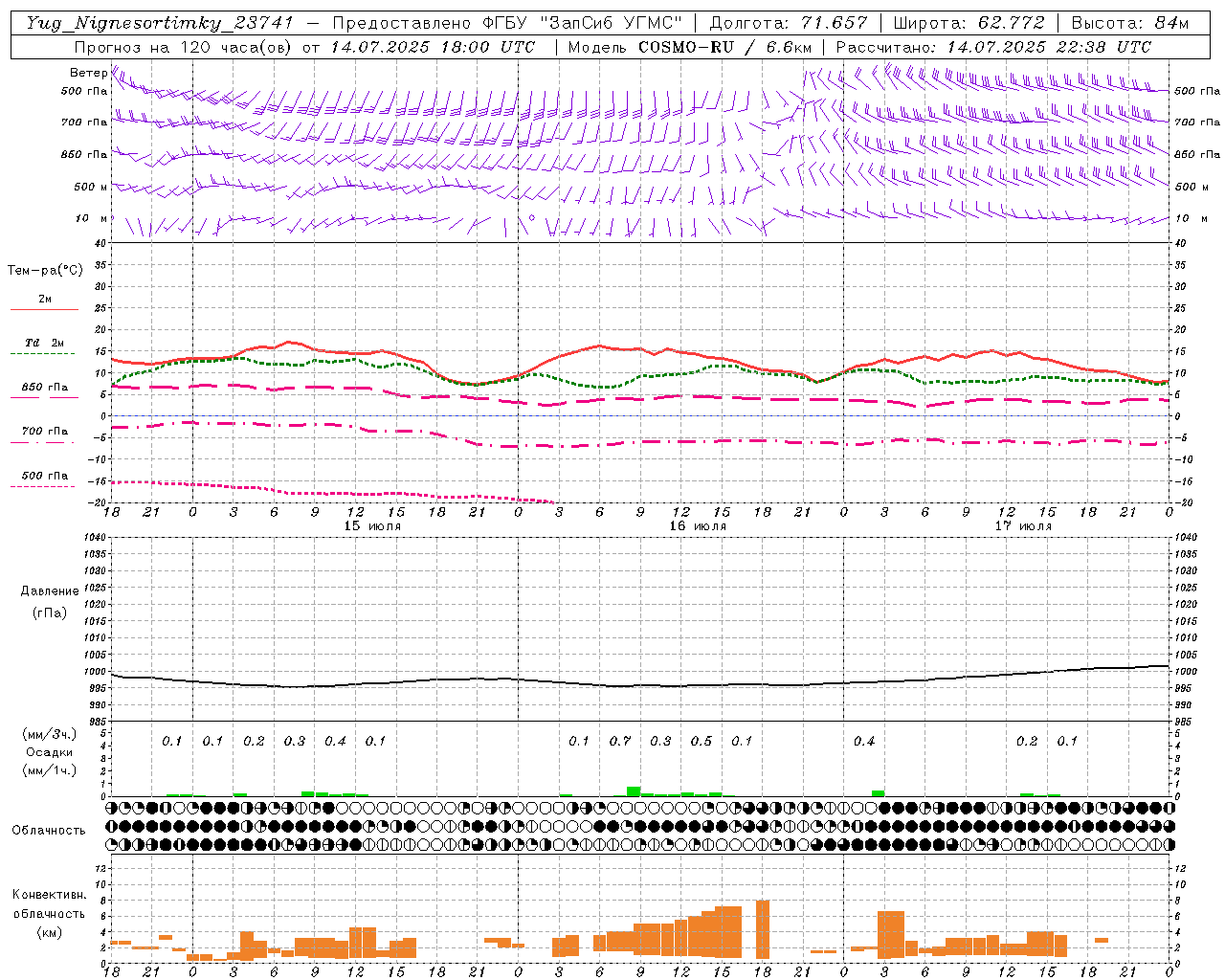
Task: Click the provider text ФГБУ "ЗапСиб УГМС"
Action: click(x=581, y=23)
